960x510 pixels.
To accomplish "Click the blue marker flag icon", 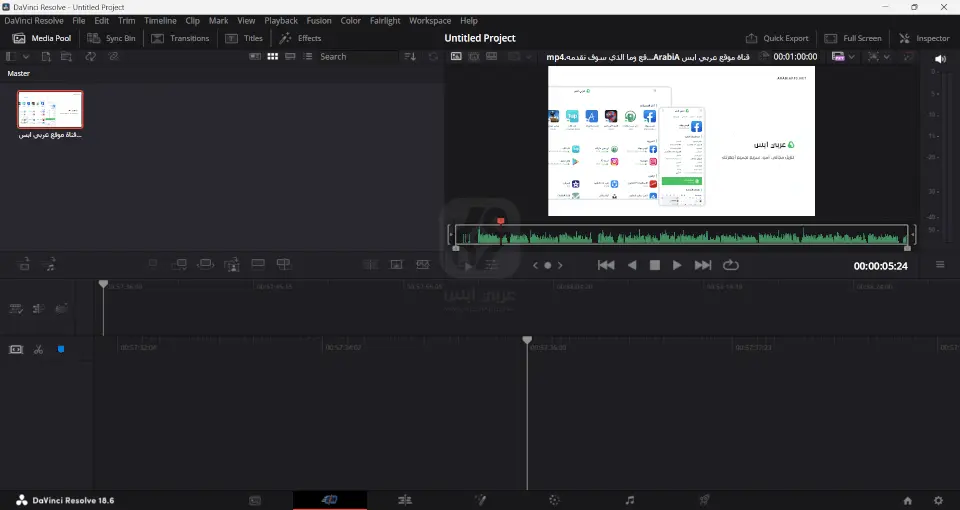I will click(x=61, y=349).
